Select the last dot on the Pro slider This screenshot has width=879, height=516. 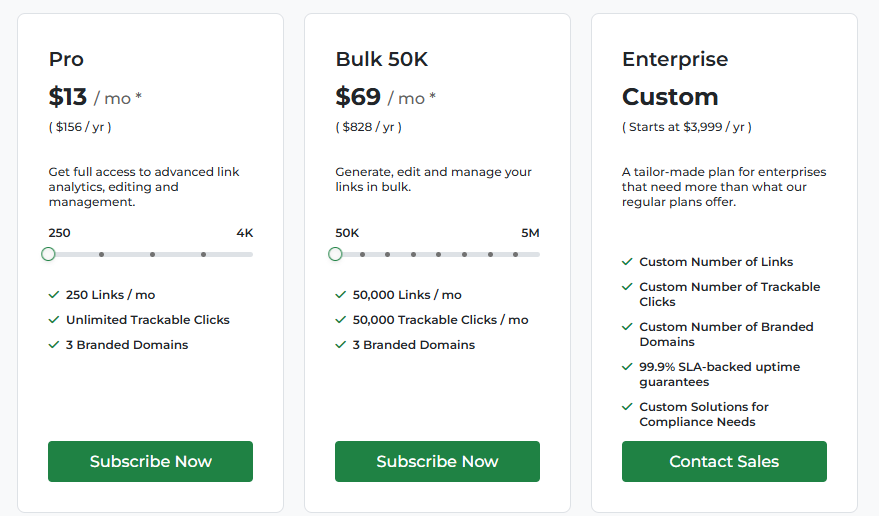tap(203, 254)
